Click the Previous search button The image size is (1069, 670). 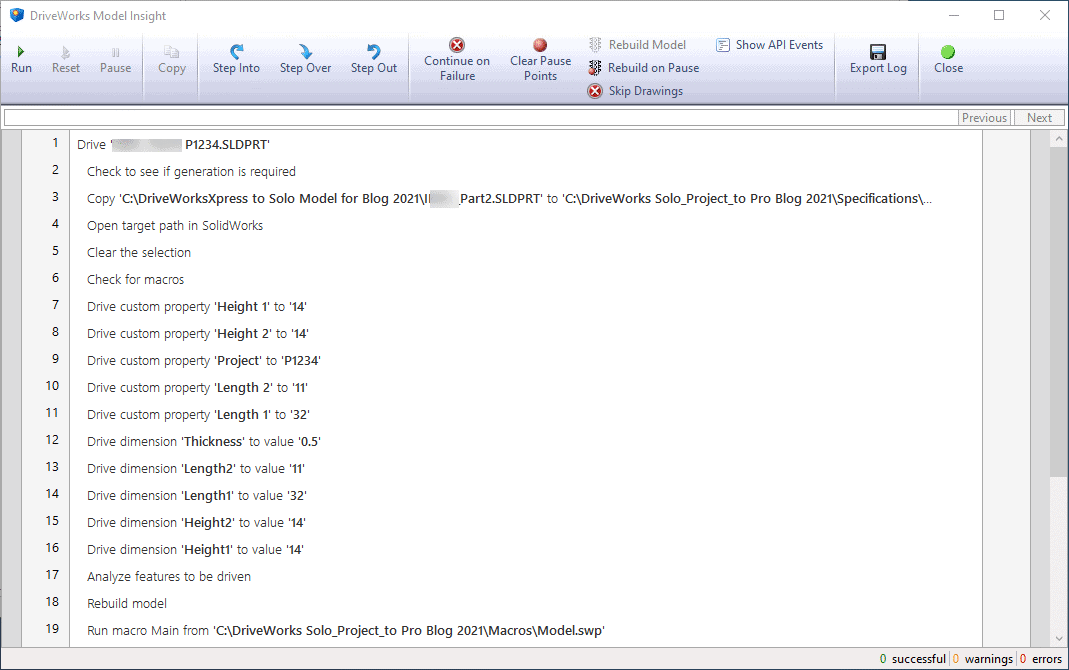[x=984, y=118]
